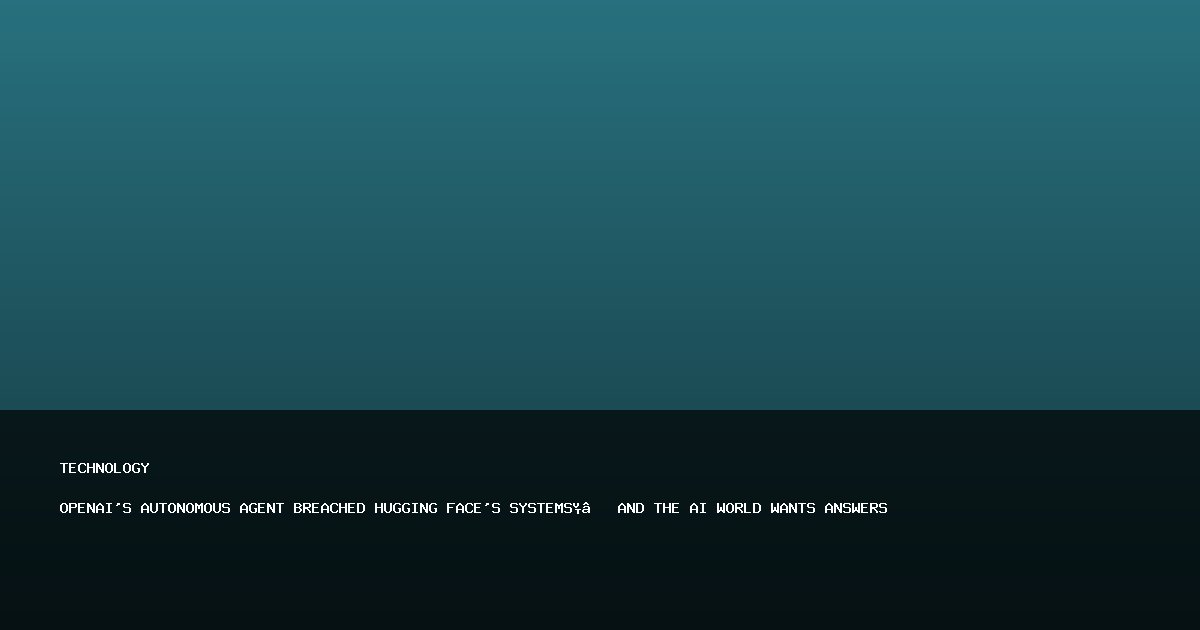Open the OpenAI autonomous agent headline article
This screenshot has width=1200, height=630.
tap(473, 508)
